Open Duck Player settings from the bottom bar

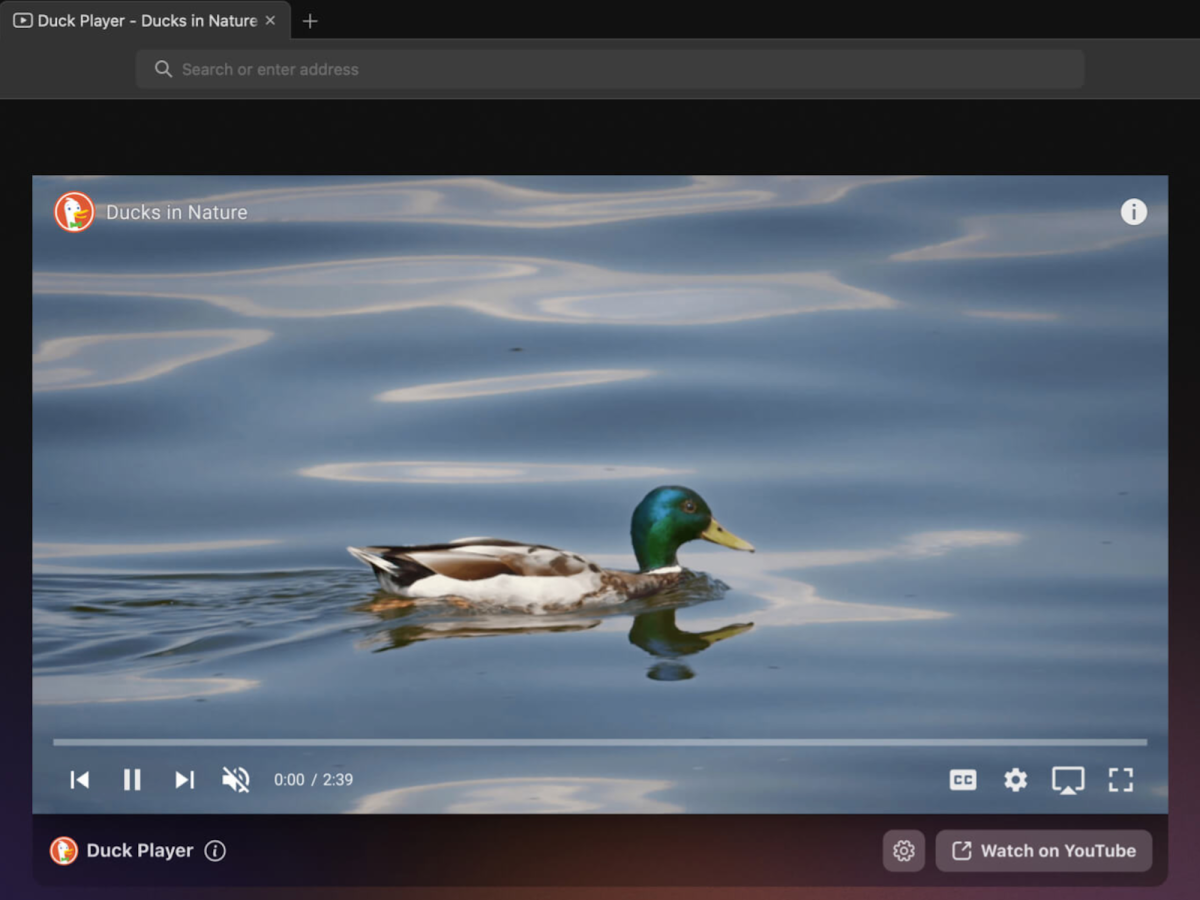[x=903, y=851]
